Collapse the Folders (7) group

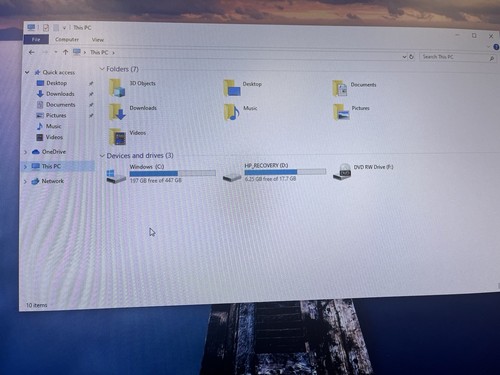click(x=102, y=69)
